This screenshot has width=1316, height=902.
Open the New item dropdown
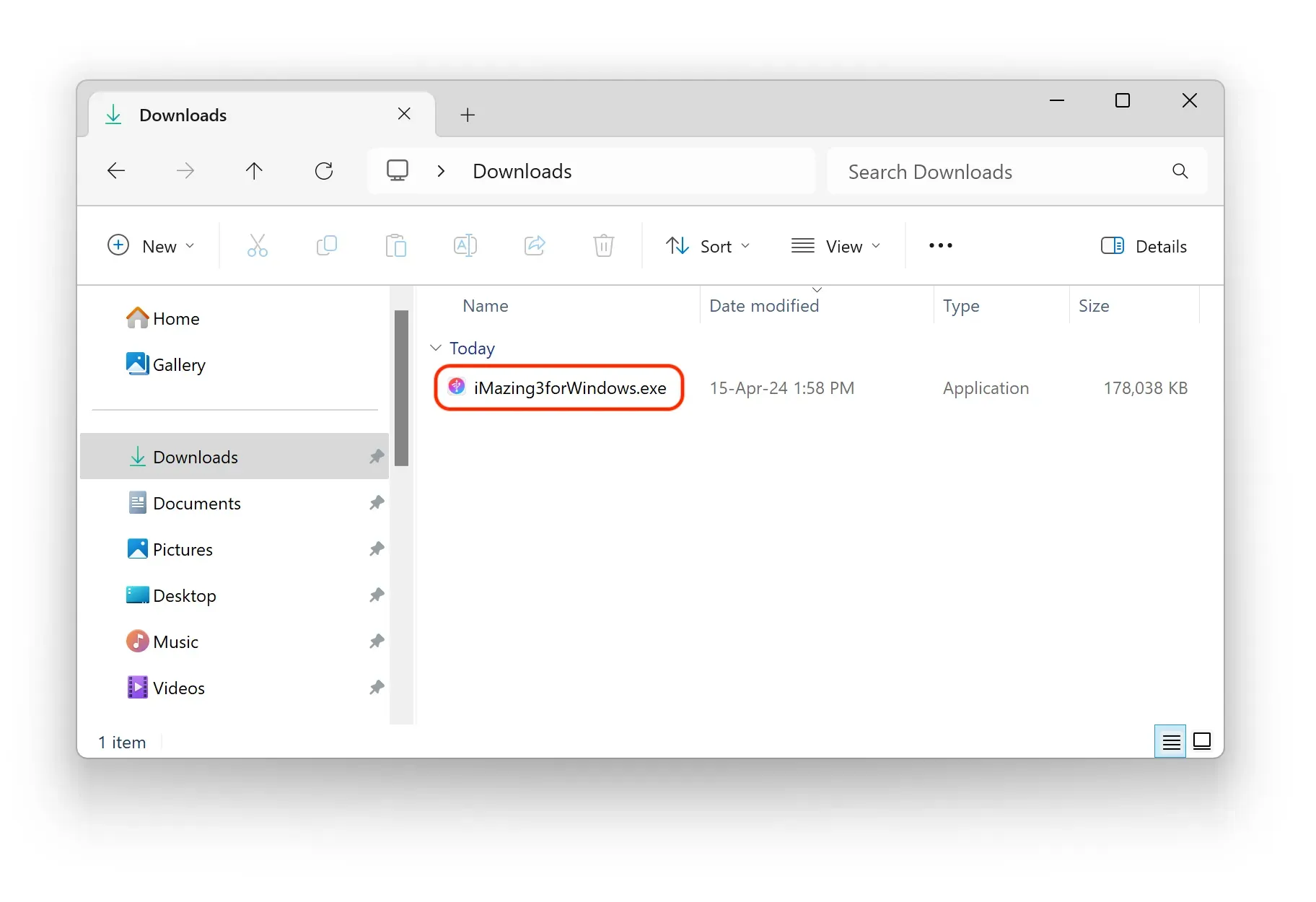[x=152, y=245]
